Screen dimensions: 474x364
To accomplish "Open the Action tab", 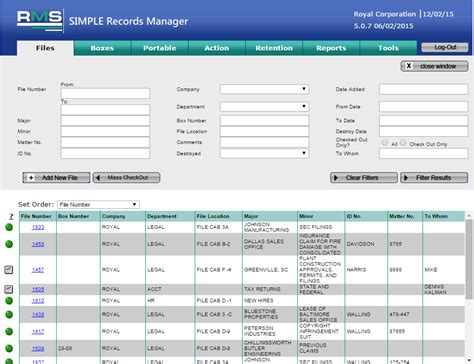I will pyautogui.click(x=217, y=48).
